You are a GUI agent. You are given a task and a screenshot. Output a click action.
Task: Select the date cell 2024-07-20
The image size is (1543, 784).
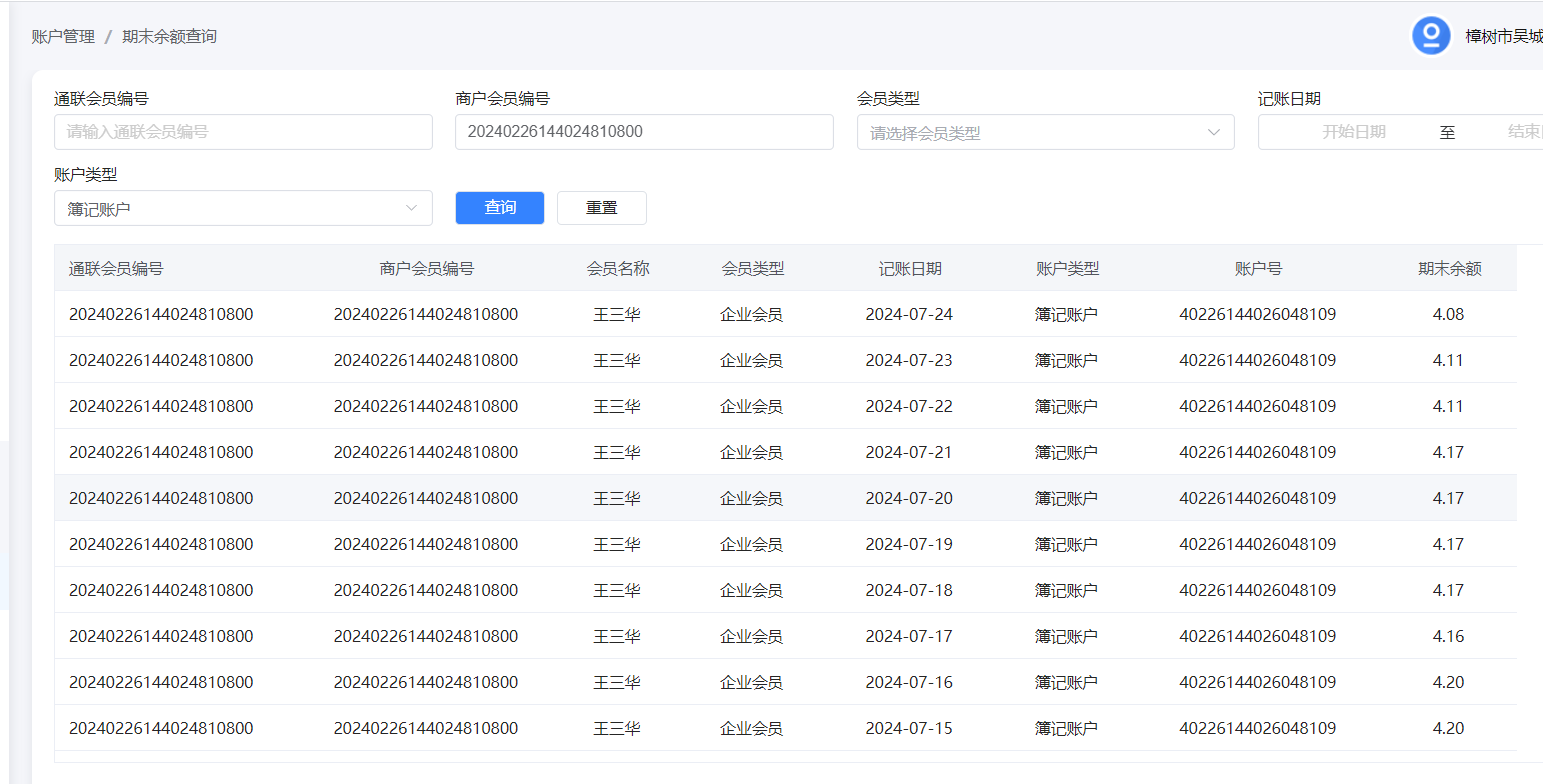click(909, 498)
